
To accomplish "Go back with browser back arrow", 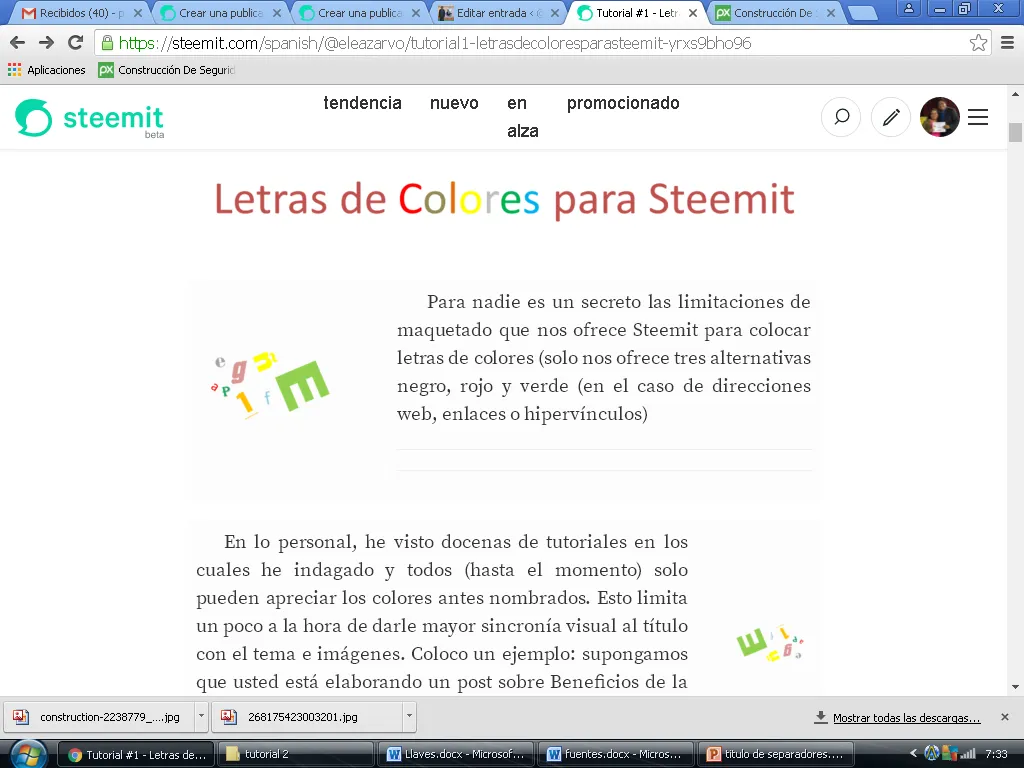I will (18, 43).
